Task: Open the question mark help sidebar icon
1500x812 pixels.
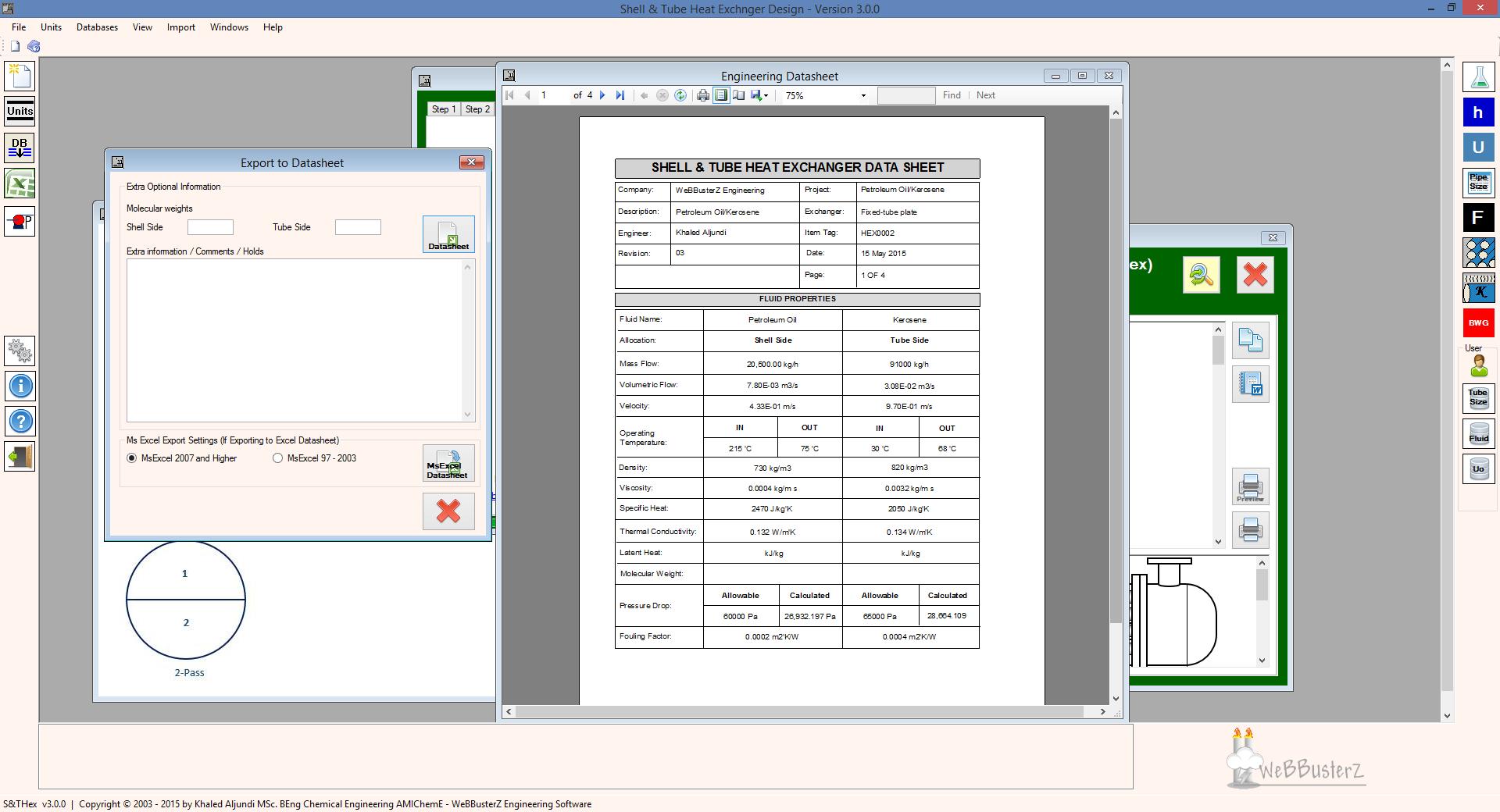Action: (x=20, y=422)
